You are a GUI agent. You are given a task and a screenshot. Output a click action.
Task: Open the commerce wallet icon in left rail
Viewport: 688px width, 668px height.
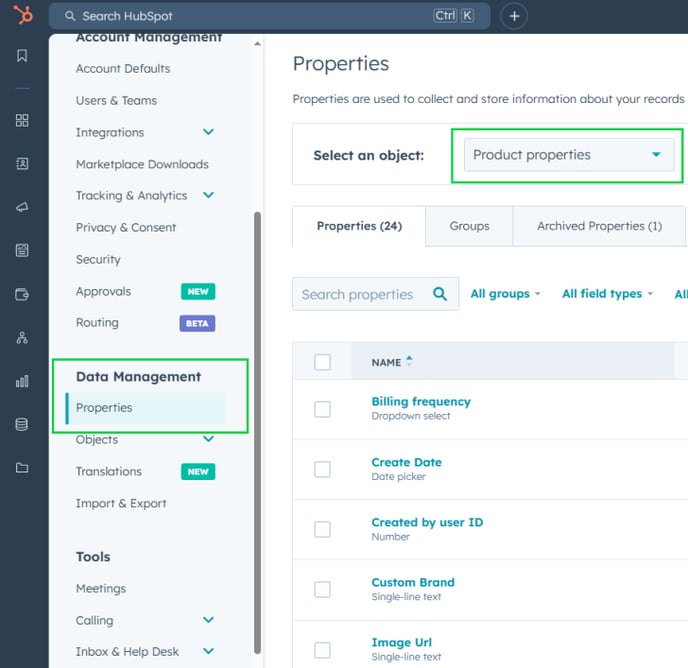[x=22, y=294]
